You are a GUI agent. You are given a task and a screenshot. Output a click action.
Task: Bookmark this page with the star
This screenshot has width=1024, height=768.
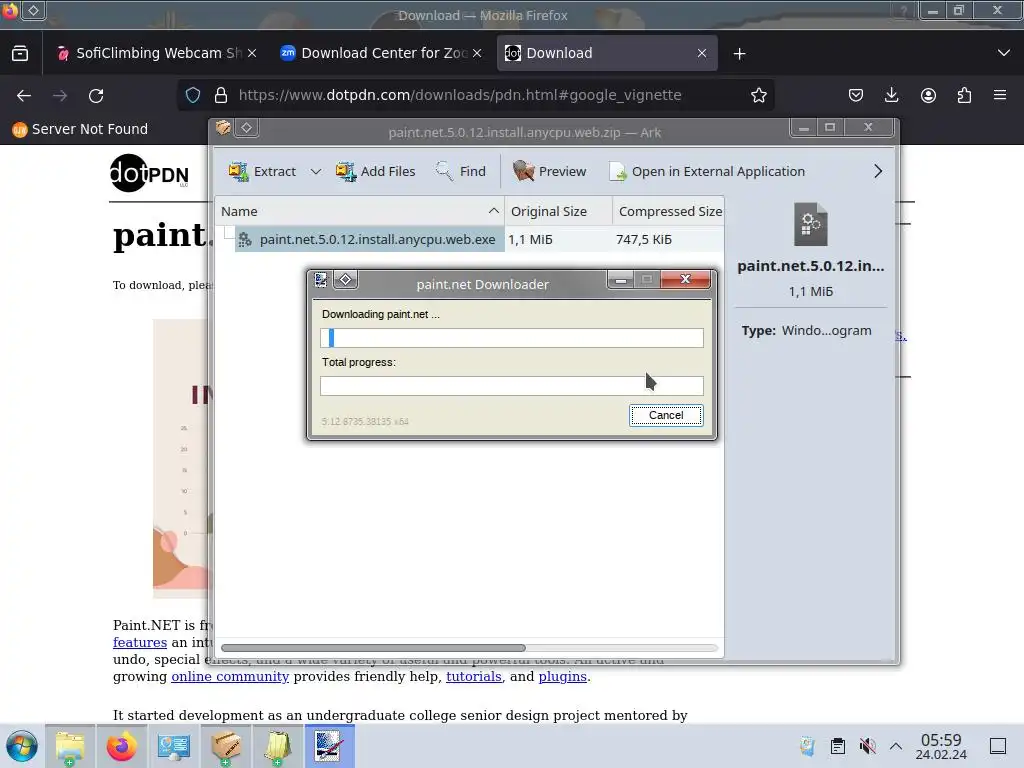[758, 95]
